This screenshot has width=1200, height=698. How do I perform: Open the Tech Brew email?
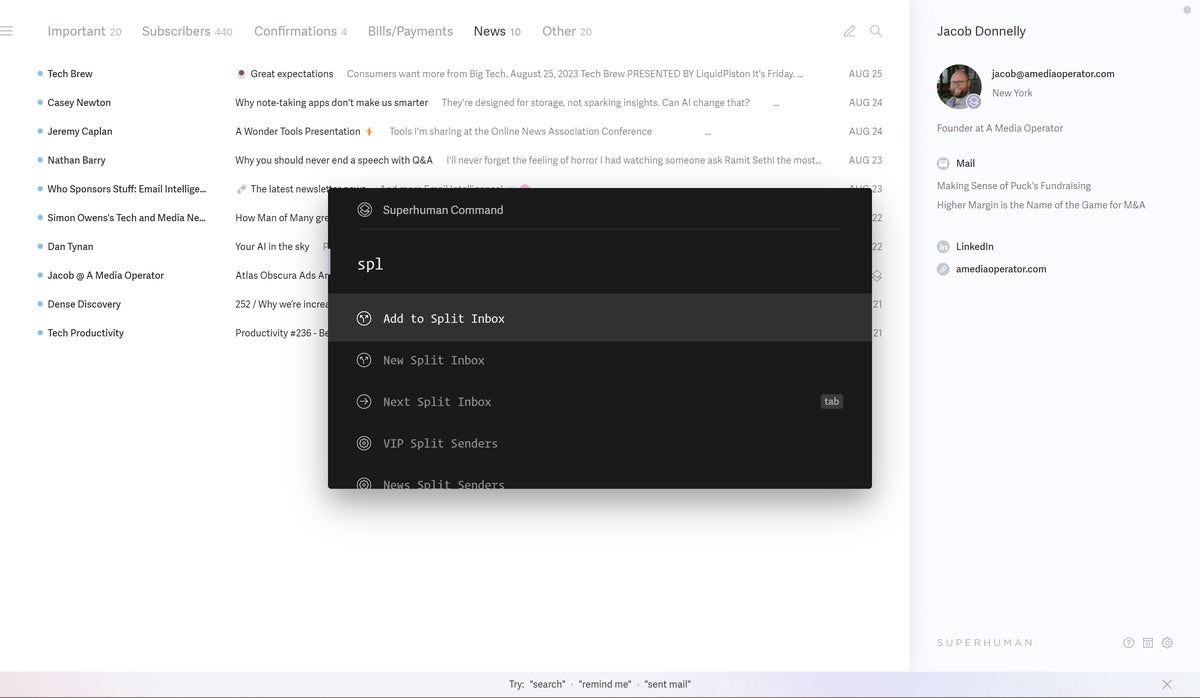click(x=460, y=74)
